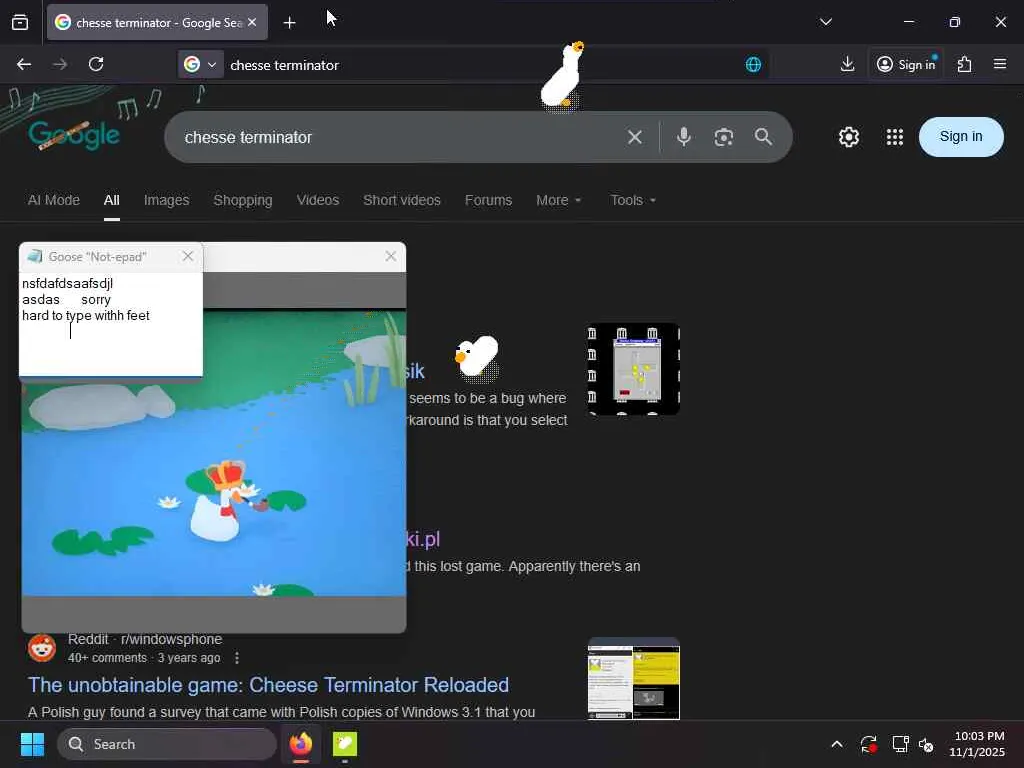Switch to Images results tab
The height and width of the screenshot is (768, 1024).
click(167, 200)
